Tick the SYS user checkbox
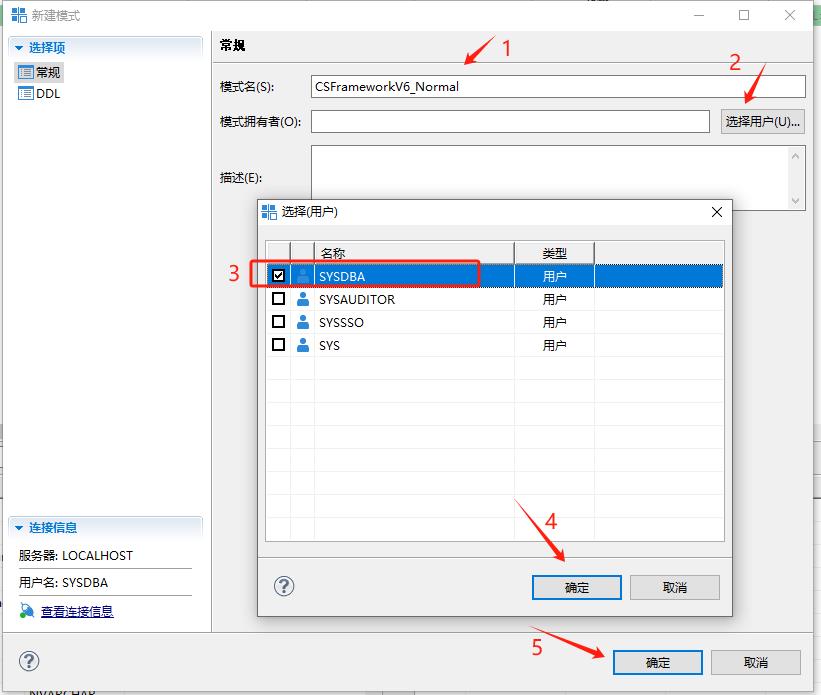This screenshot has height=695, width=821. click(x=278, y=345)
